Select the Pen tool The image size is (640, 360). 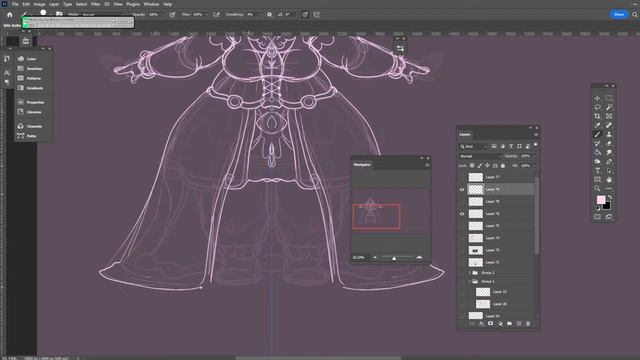(x=609, y=161)
